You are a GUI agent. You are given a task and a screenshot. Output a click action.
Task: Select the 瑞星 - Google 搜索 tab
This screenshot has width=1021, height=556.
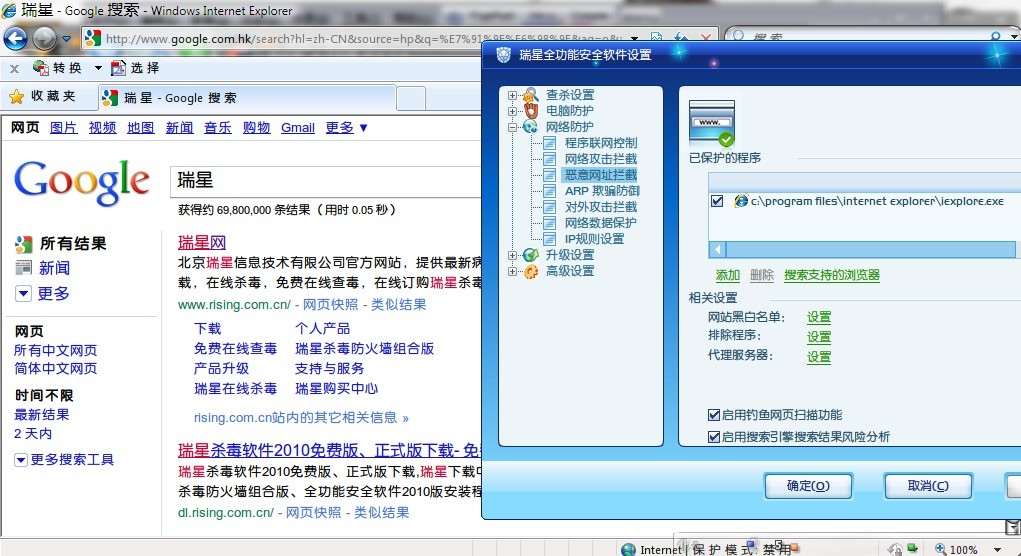point(247,98)
